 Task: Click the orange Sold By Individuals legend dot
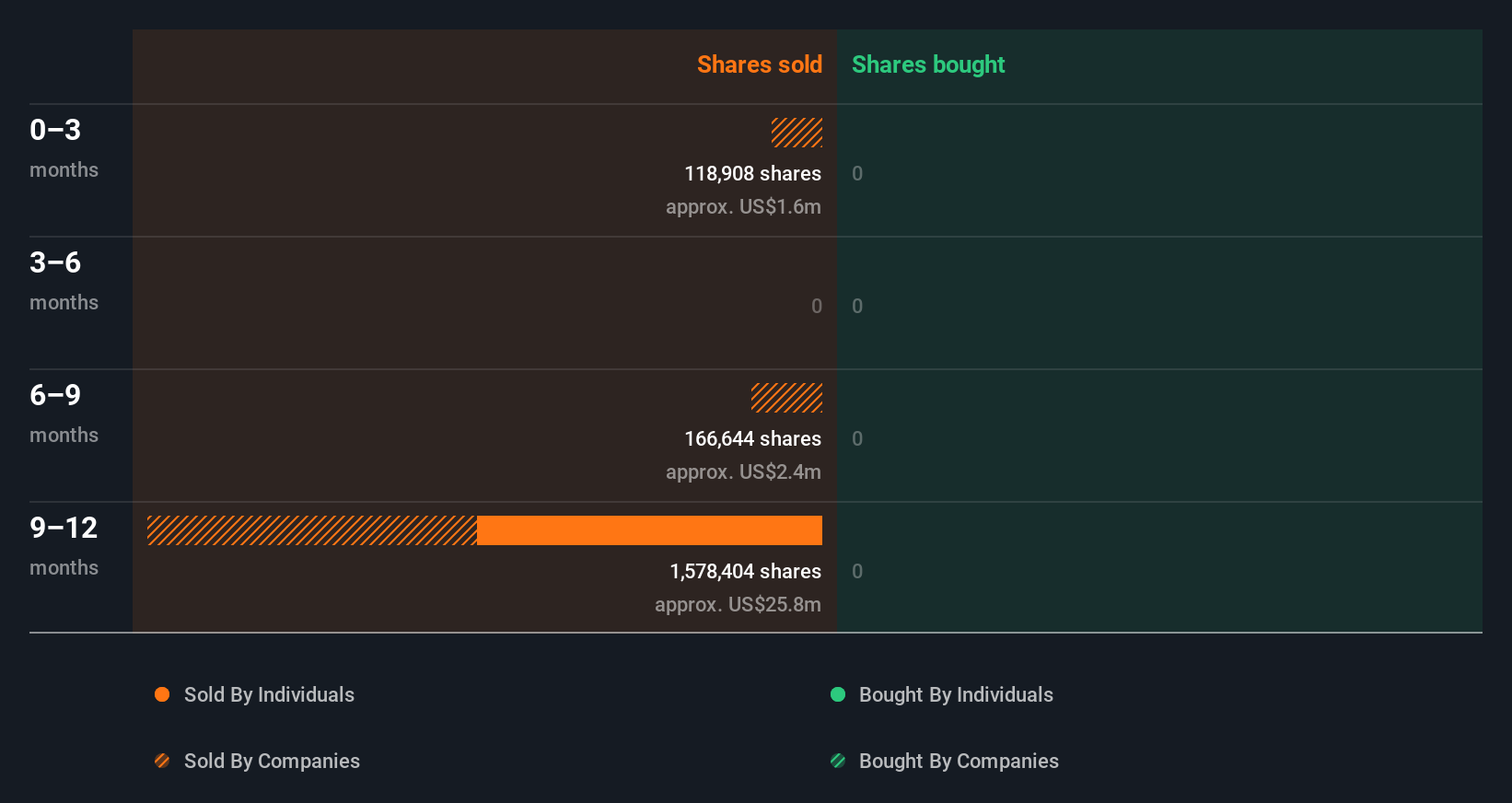tap(162, 694)
